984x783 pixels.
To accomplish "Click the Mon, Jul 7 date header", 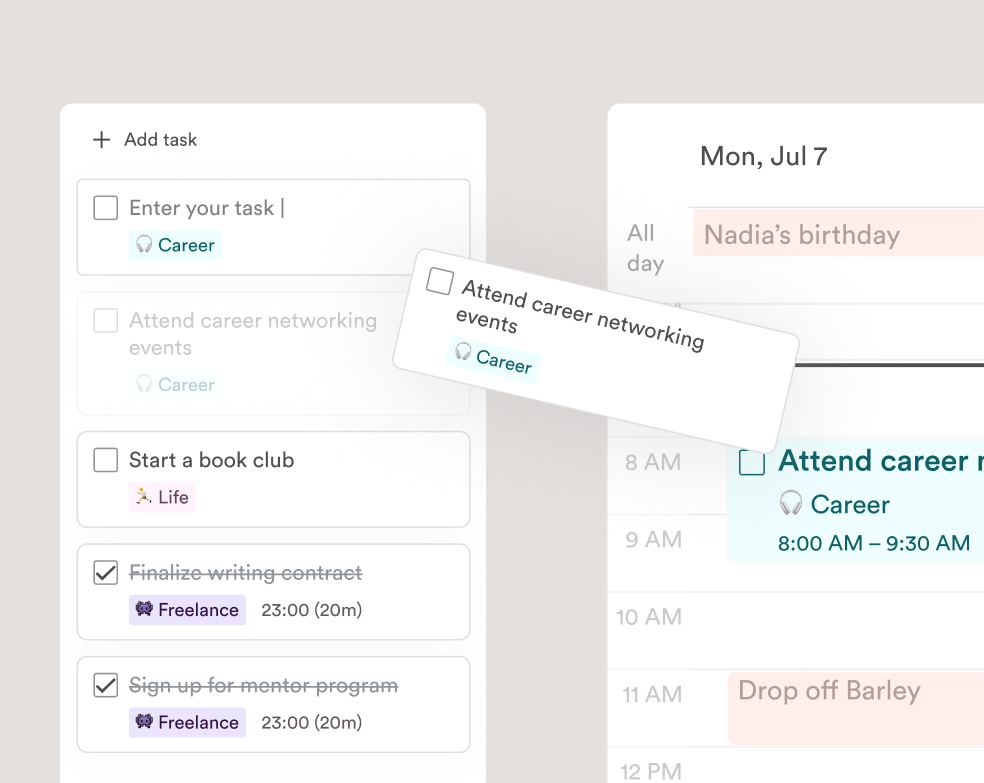I will click(761, 157).
